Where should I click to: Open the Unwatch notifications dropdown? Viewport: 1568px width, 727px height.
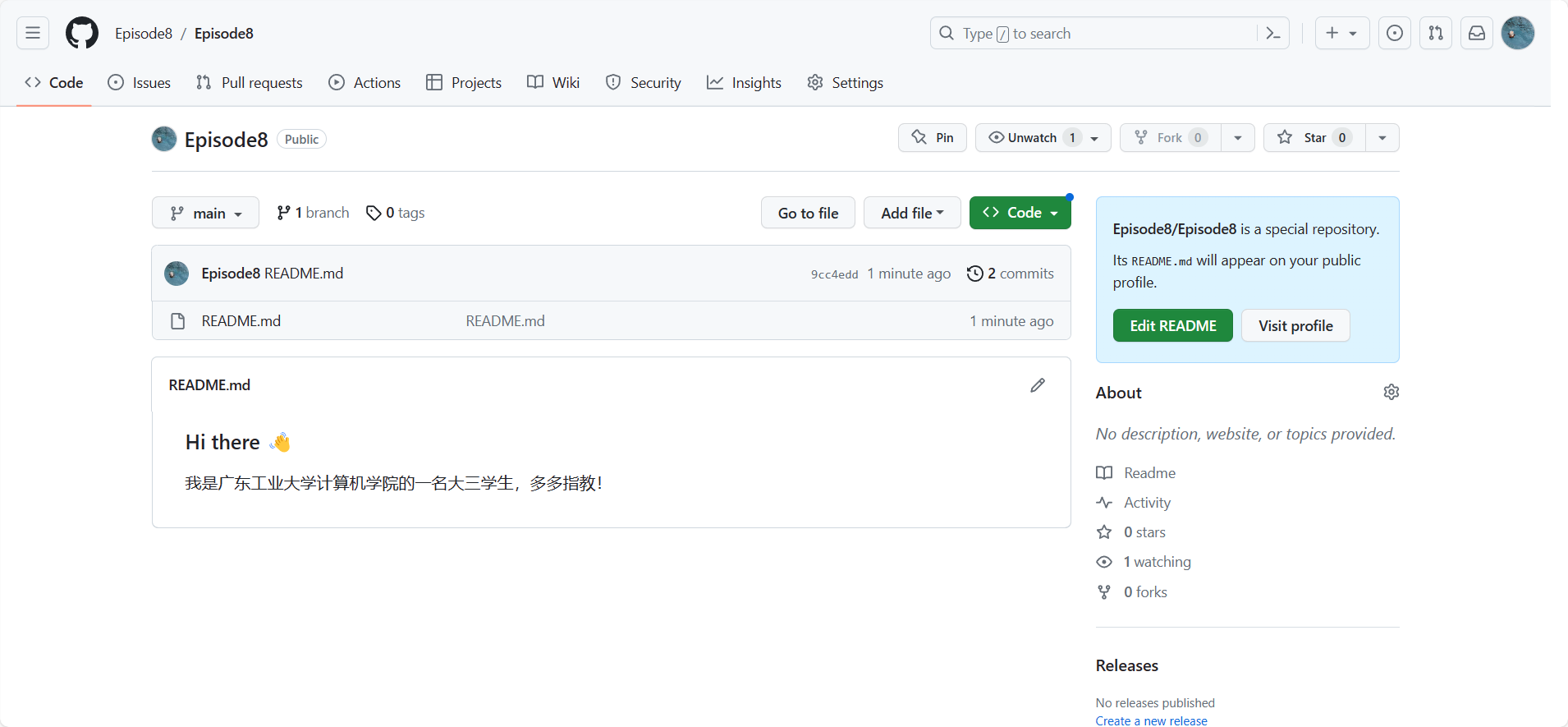click(x=1043, y=137)
